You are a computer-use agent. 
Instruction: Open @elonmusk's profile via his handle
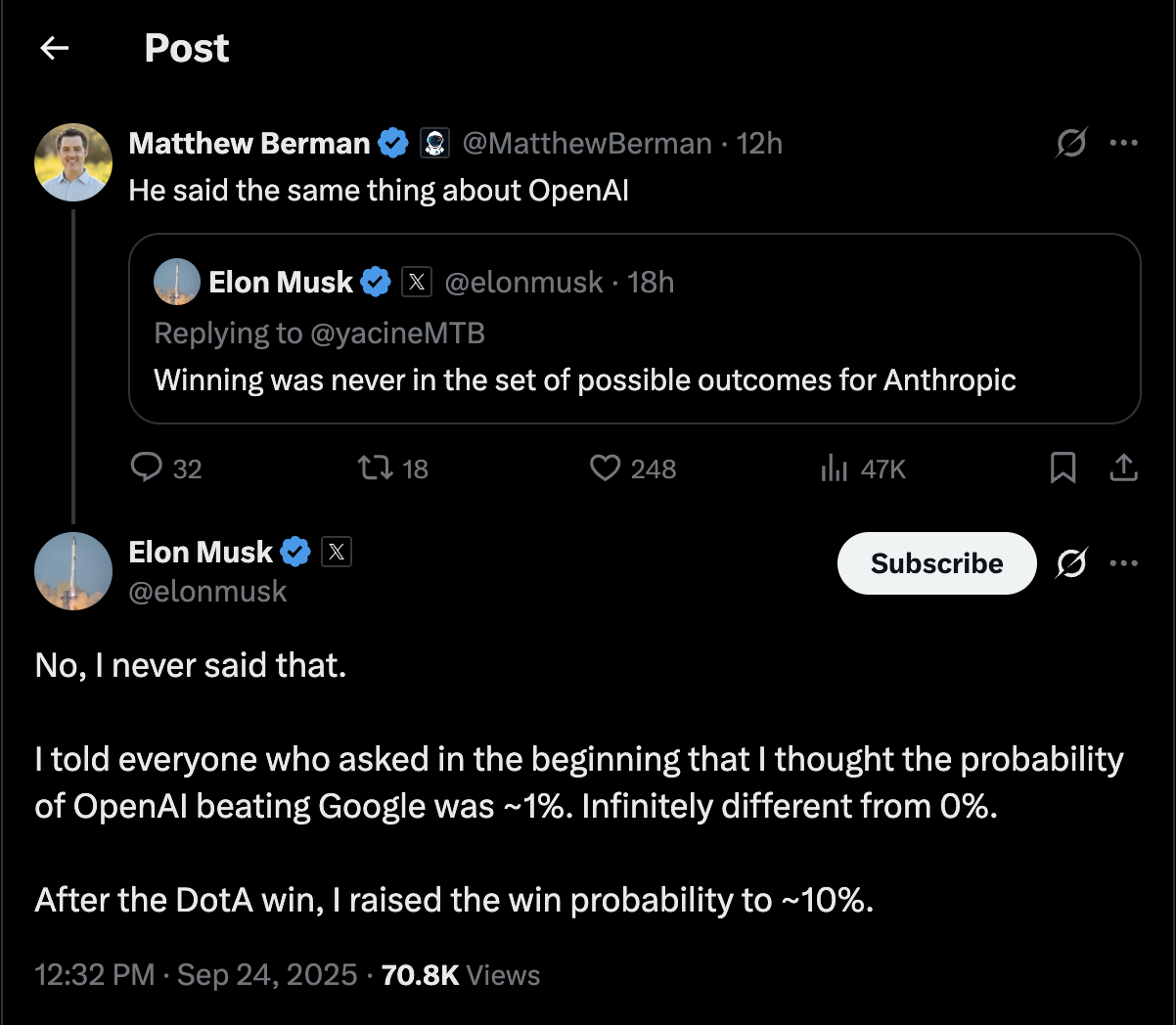tap(207, 592)
